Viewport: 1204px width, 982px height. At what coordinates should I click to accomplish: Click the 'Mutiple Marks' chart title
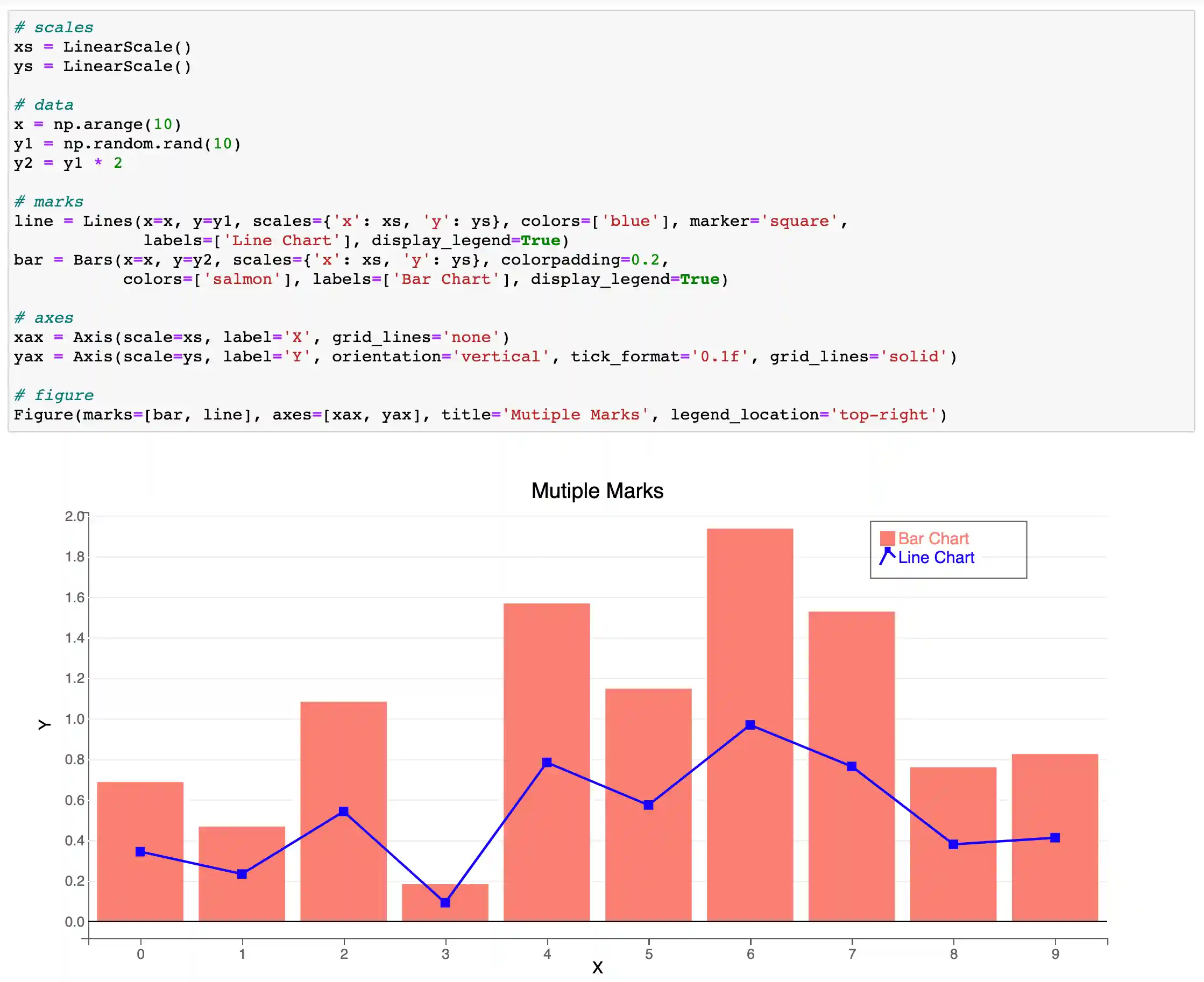(x=597, y=490)
